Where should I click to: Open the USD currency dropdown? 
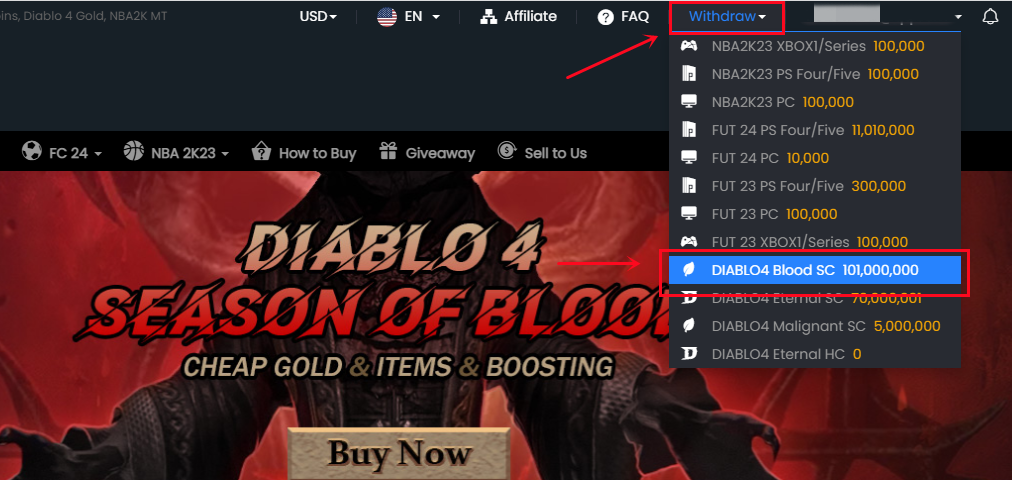coord(318,17)
